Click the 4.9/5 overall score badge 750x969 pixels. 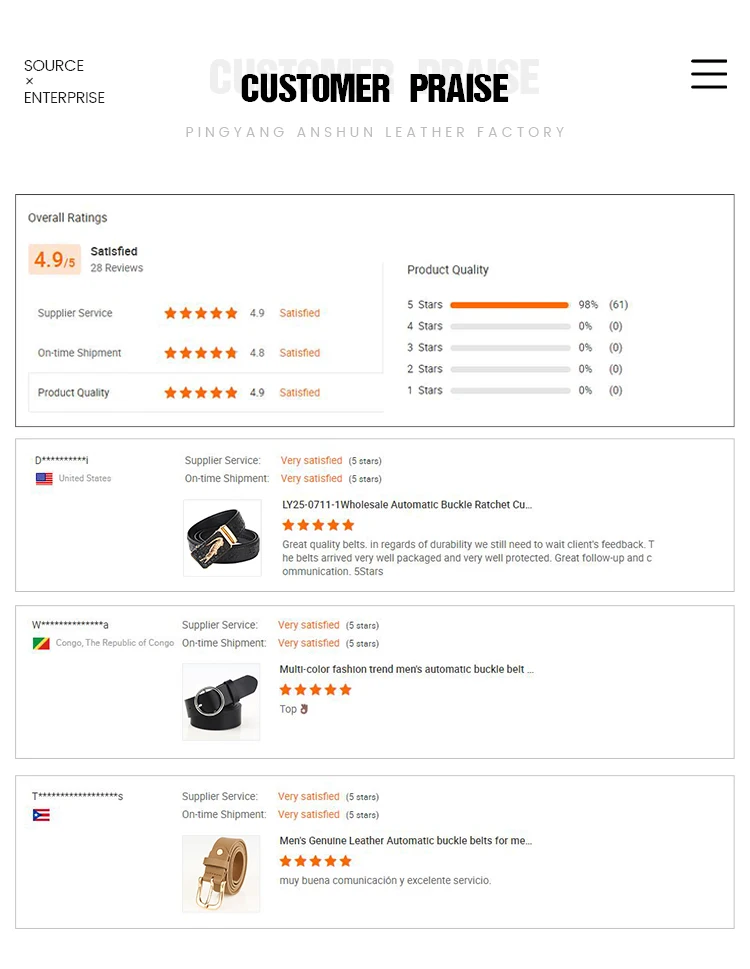[x=54, y=259]
